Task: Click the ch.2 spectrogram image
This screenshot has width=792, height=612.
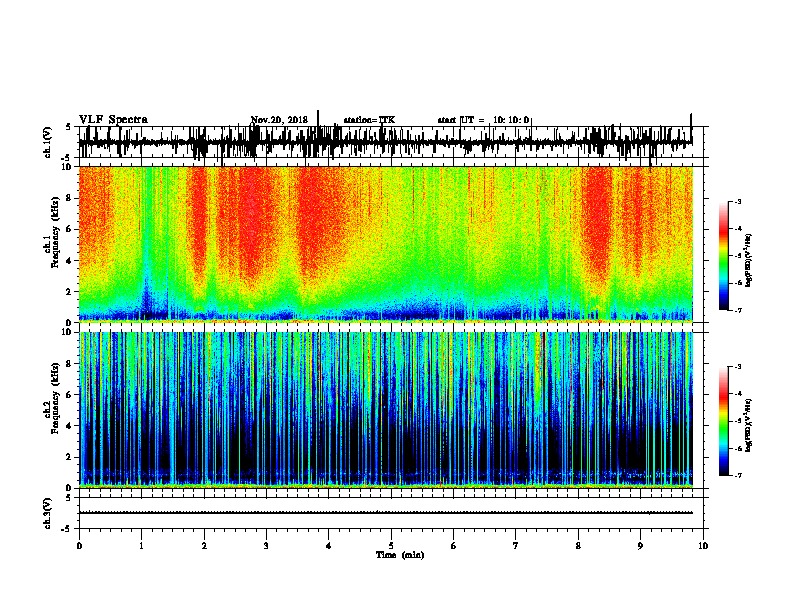Action: [x=385, y=410]
